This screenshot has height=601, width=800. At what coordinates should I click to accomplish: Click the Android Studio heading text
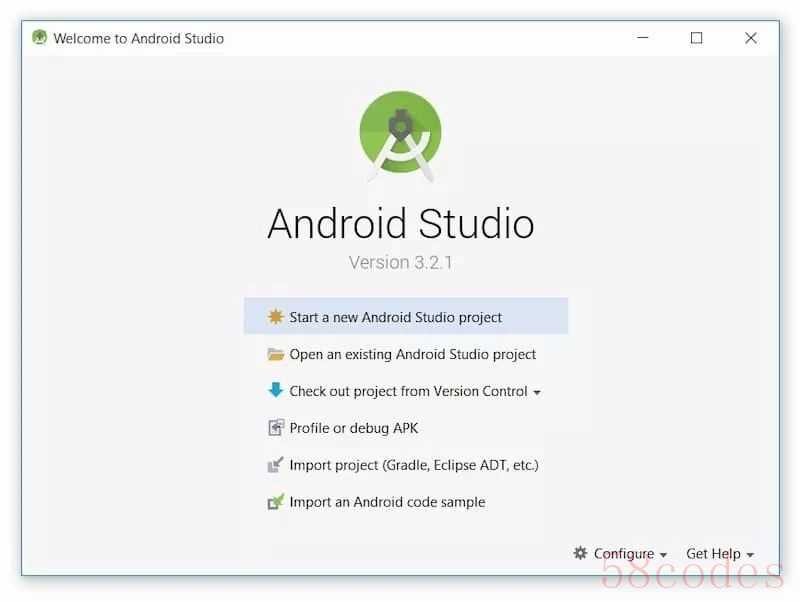click(x=401, y=223)
